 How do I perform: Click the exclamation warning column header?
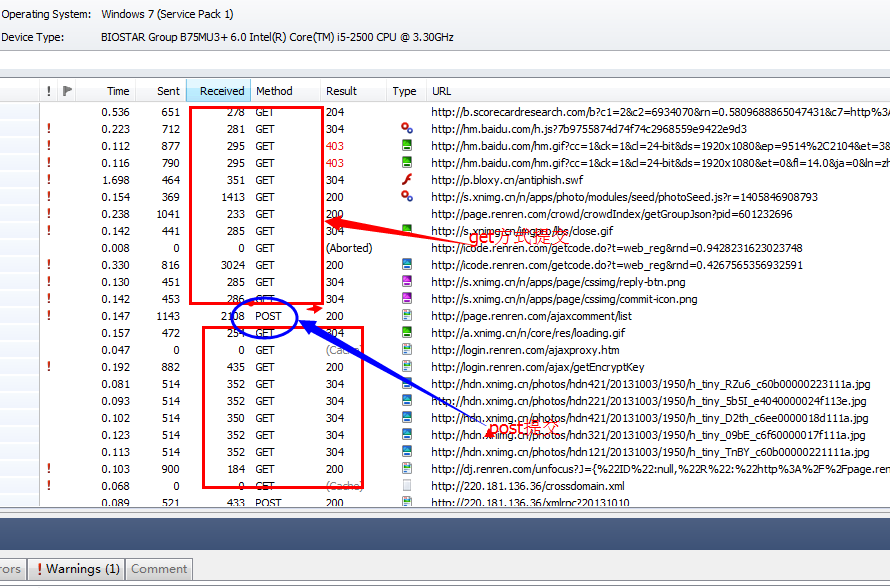coord(47,91)
